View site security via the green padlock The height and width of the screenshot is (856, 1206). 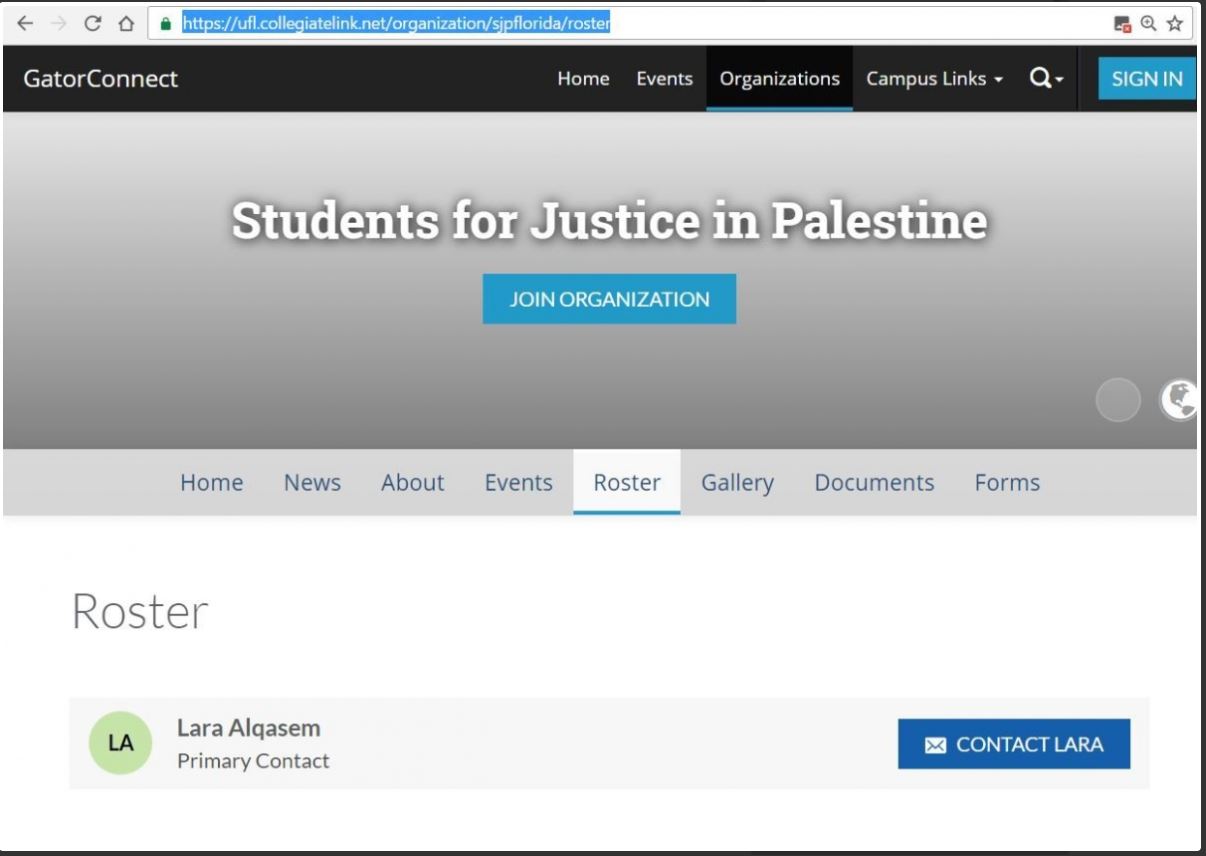click(166, 23)
